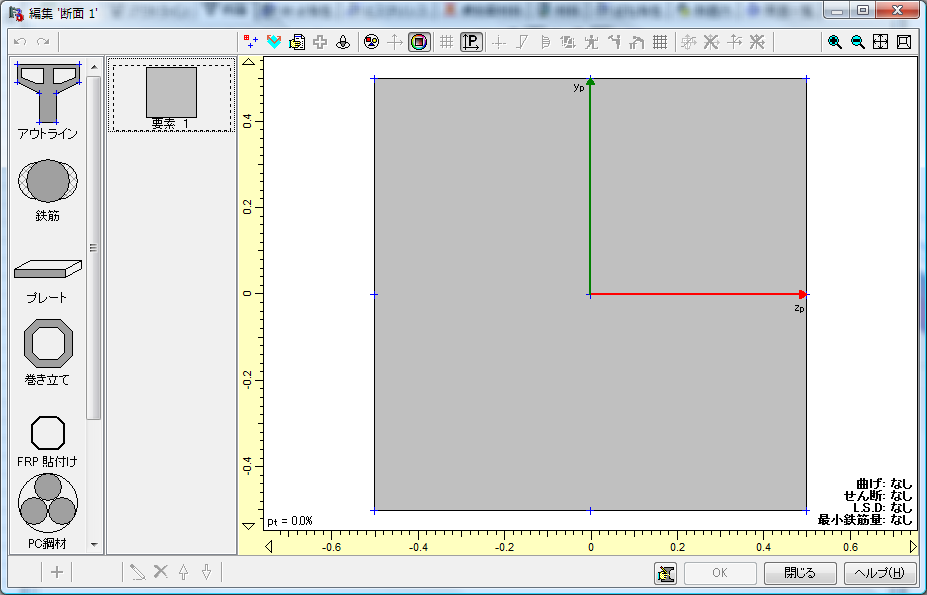Click the red zp axis arrowhead
927x595 pixels.
click(802, 294)
